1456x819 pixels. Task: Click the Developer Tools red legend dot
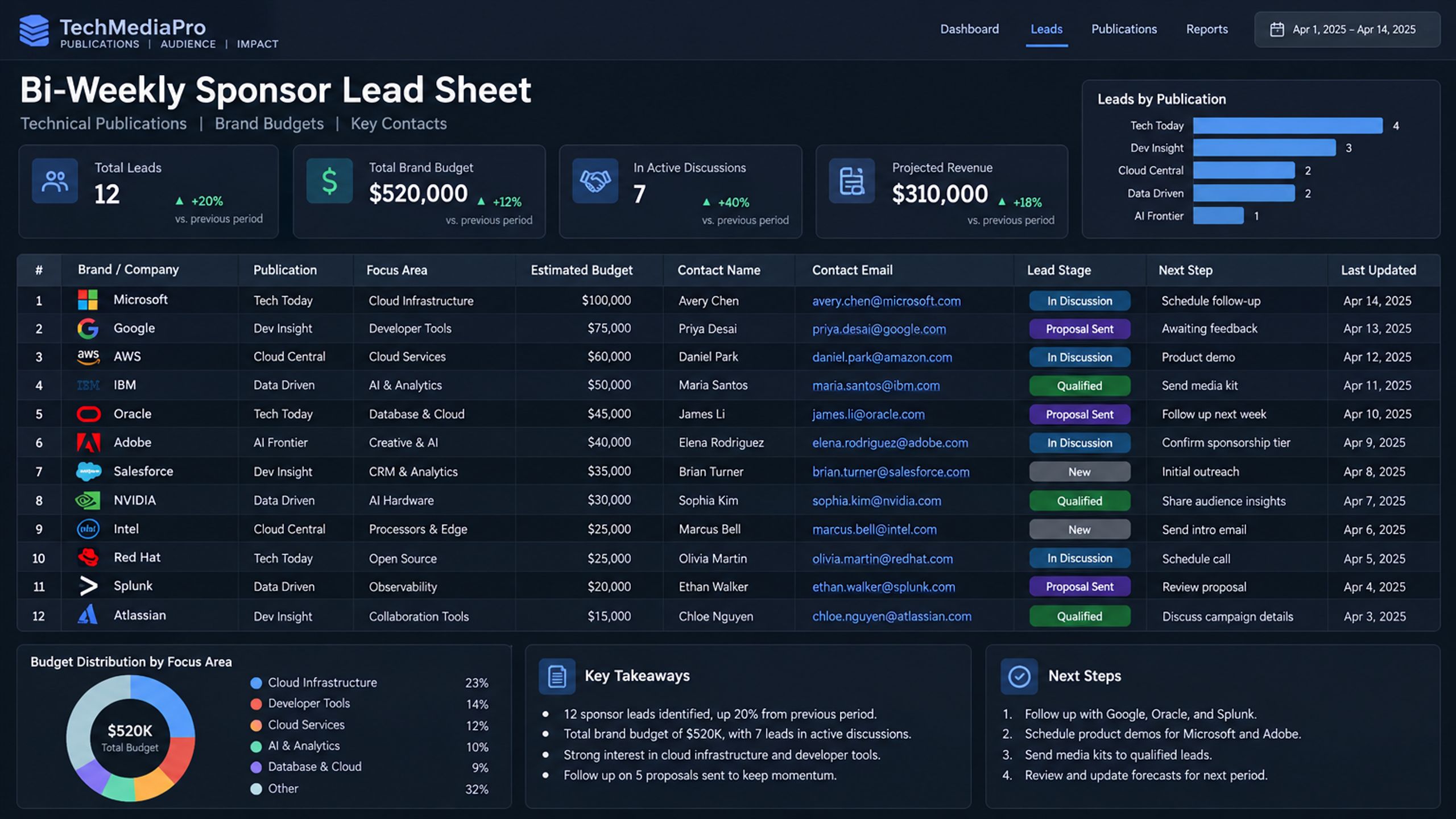[x=256, y=704]
